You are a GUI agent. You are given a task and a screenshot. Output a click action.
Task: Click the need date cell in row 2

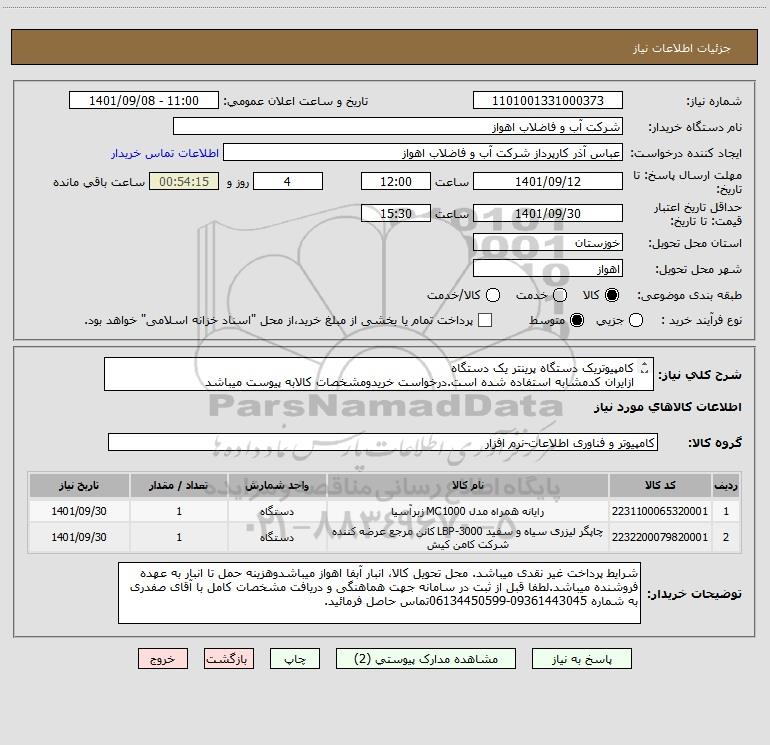(x=79, y=537)
